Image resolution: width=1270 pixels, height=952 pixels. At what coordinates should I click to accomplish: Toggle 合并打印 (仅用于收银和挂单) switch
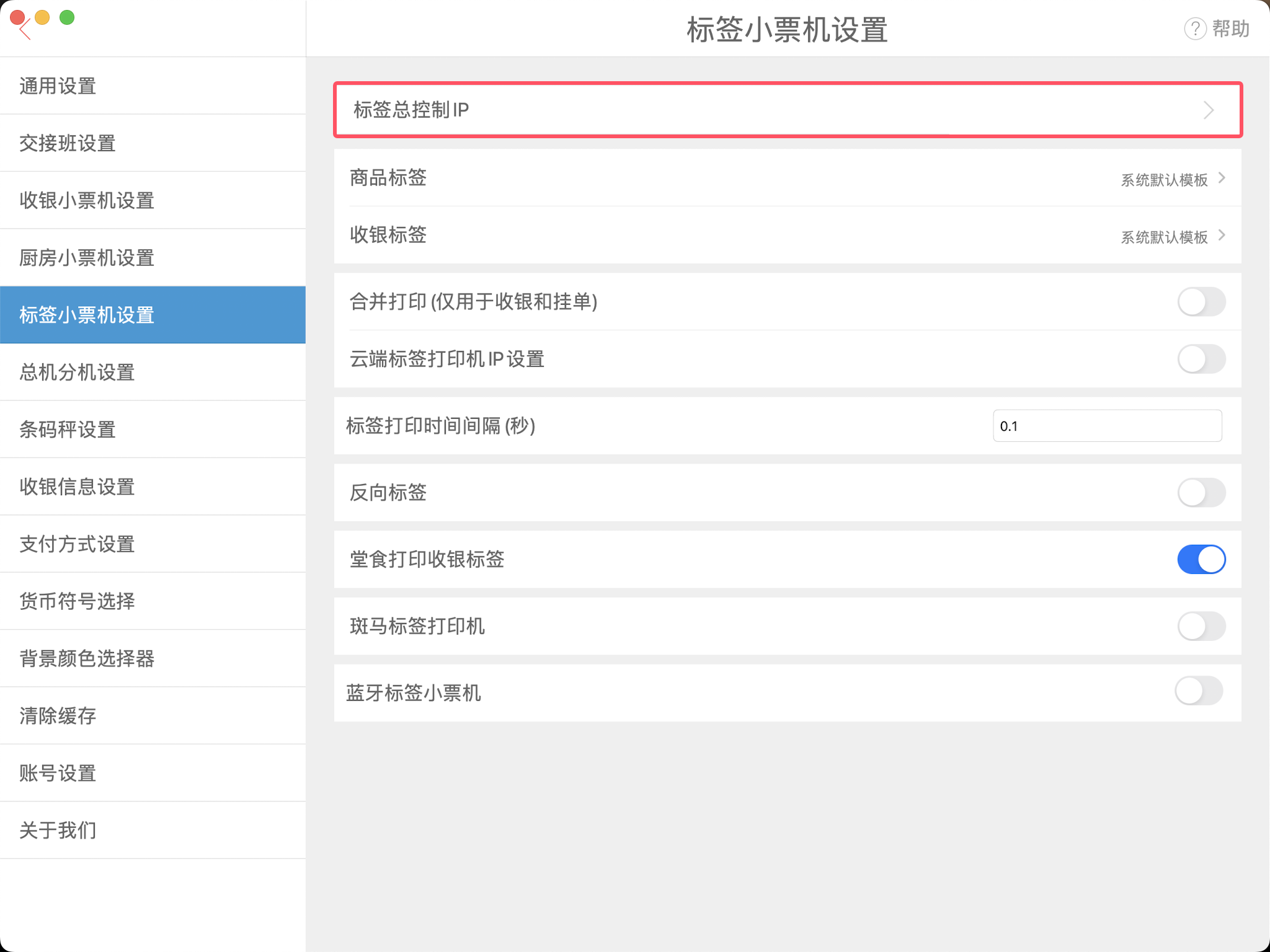1201,302
